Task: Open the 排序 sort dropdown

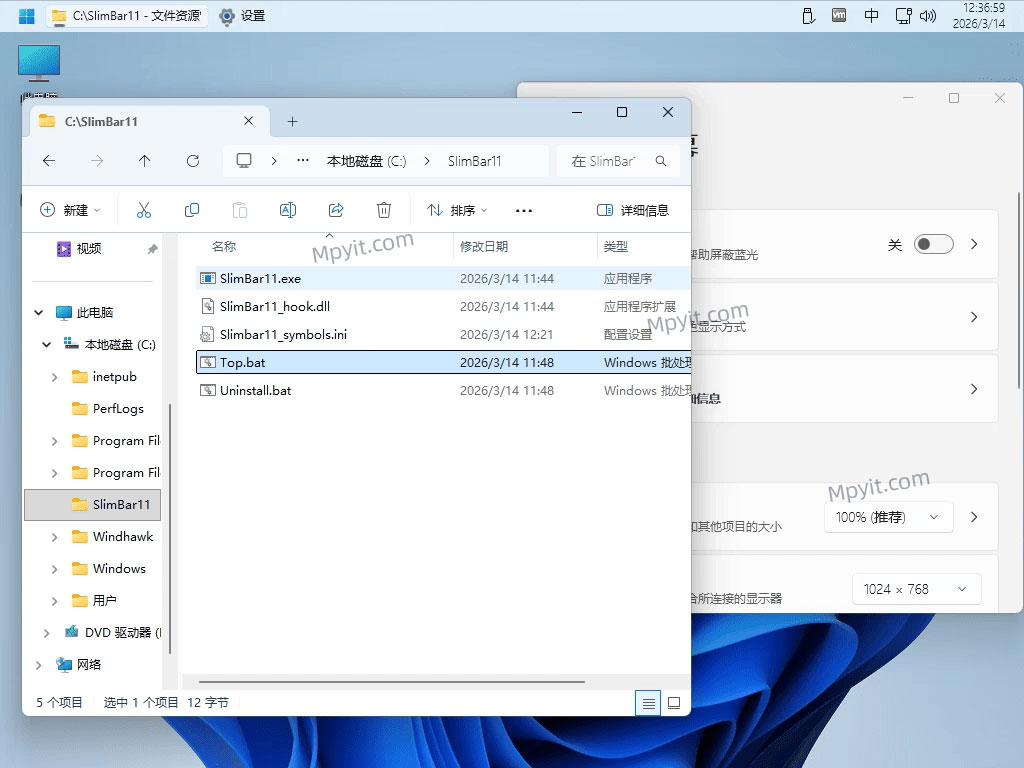Action: click(458, 210)
